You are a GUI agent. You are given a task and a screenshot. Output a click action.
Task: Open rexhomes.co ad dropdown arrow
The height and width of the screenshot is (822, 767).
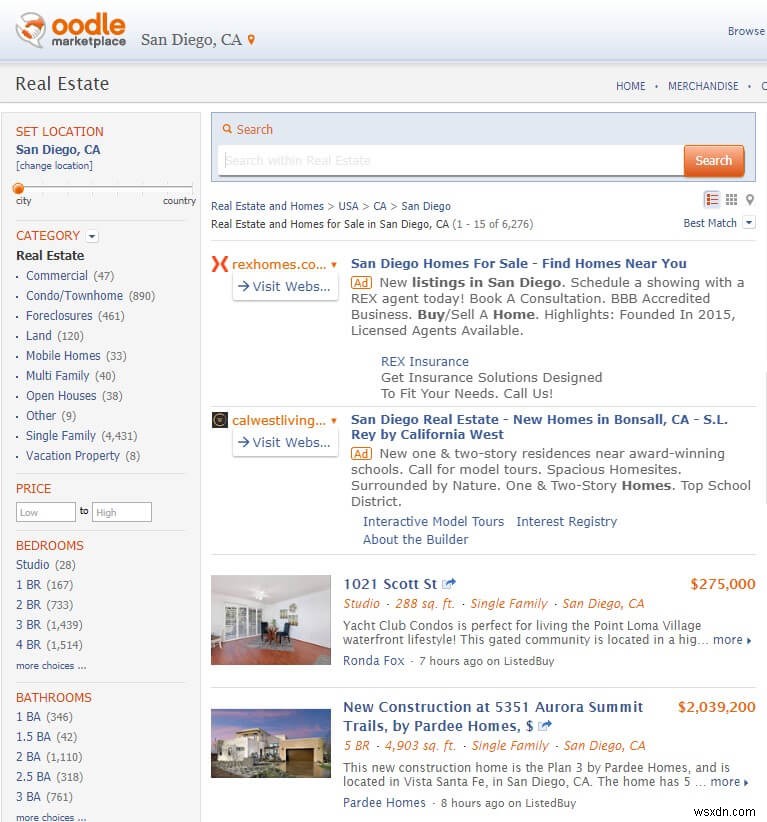coord(334,265)
